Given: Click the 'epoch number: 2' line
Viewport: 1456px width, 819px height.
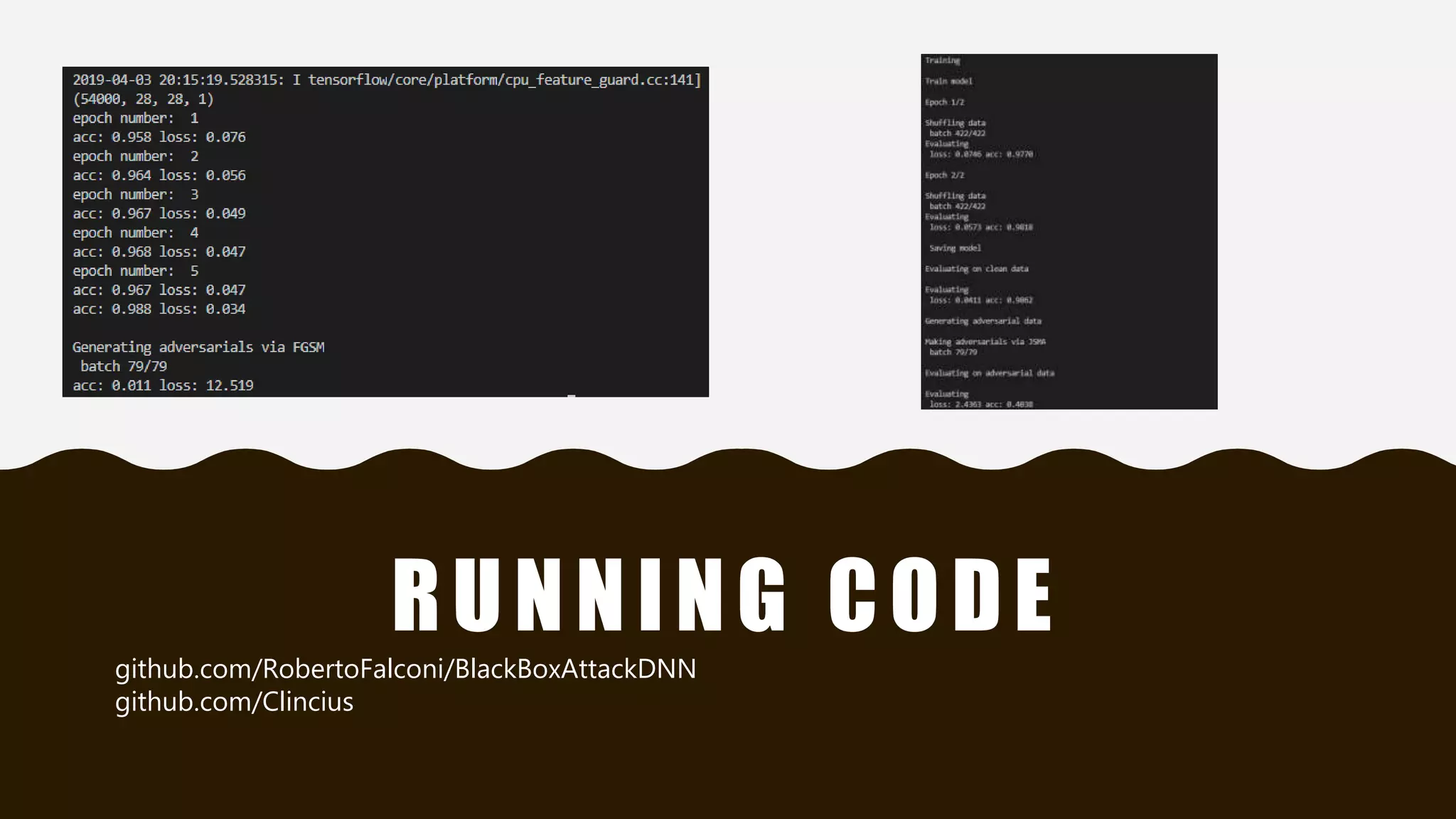Looking at the screenshot, I should pos(136,156).
